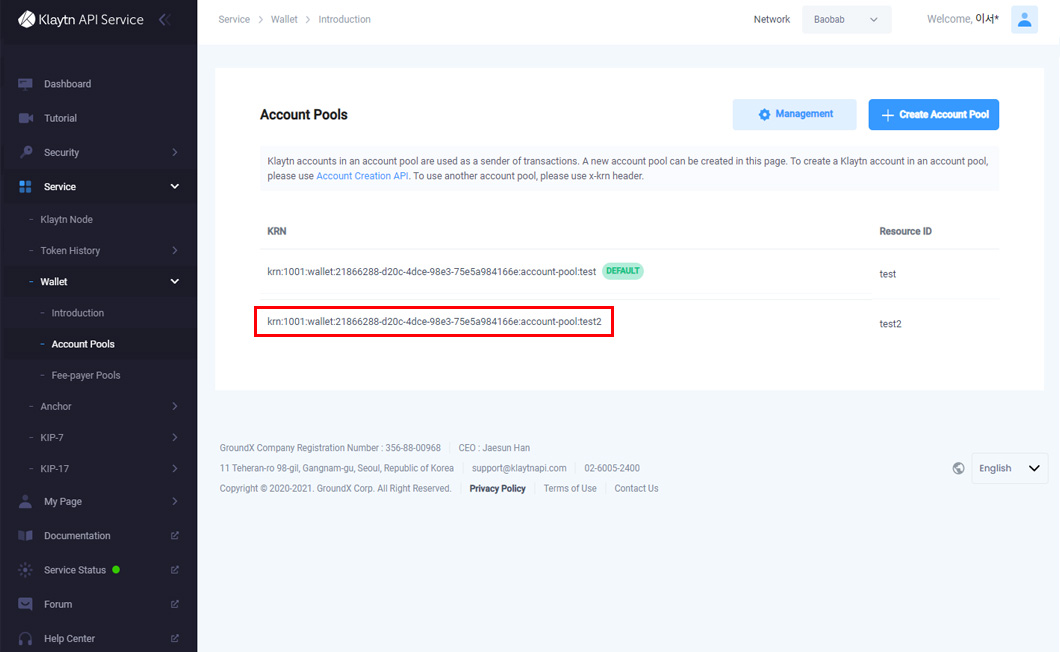This screenshot has height=652, width=1060.
Task: Expand the KIP-17 submenu chevron
Action: point(174,469)
